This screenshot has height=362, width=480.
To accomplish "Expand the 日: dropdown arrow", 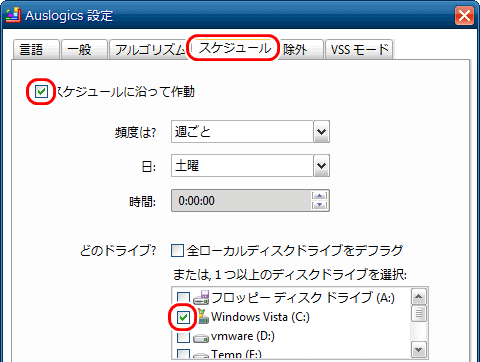I will (x=321, y=165).
